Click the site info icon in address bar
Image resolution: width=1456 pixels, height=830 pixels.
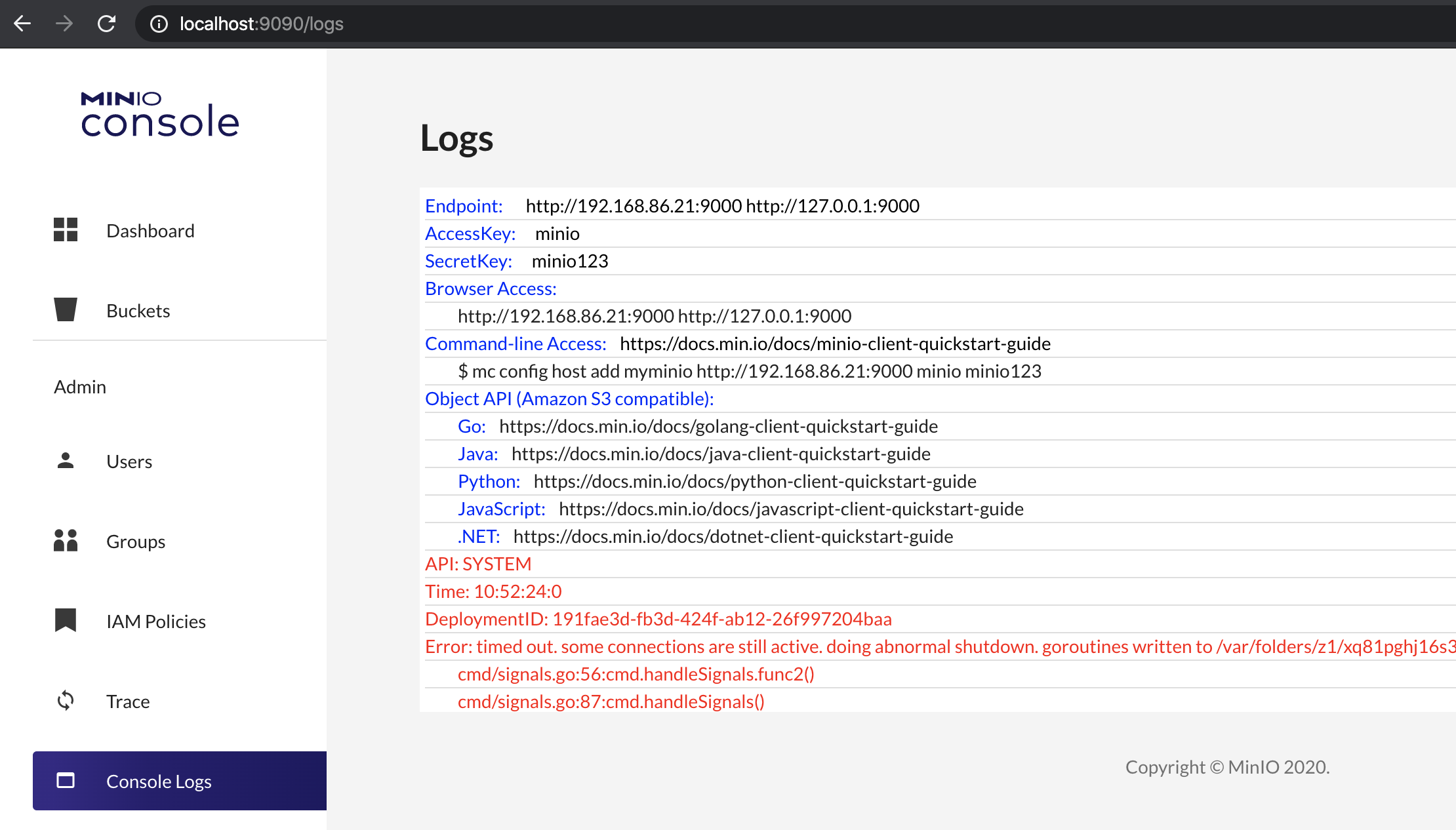159,24
